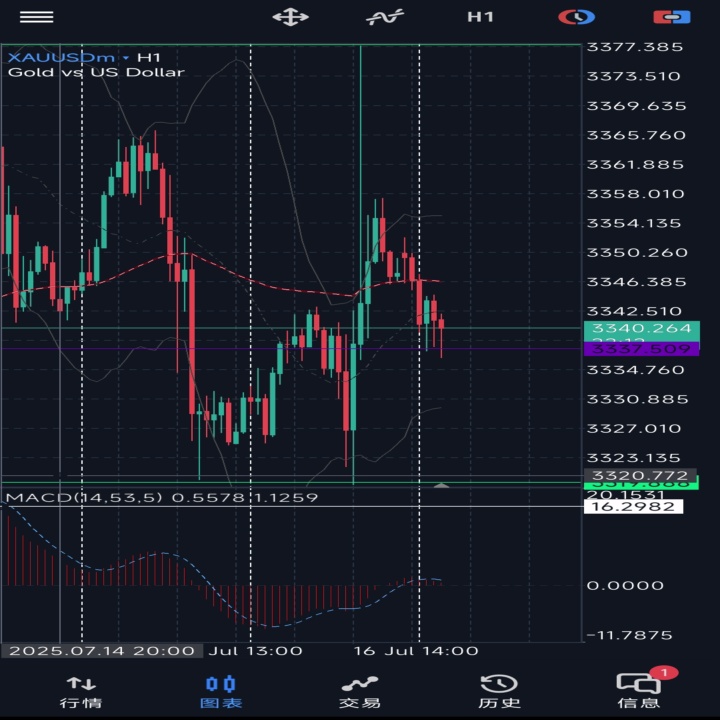
Task: Click the 16.2982 MACD value label
Action: [x=633, y=506]
